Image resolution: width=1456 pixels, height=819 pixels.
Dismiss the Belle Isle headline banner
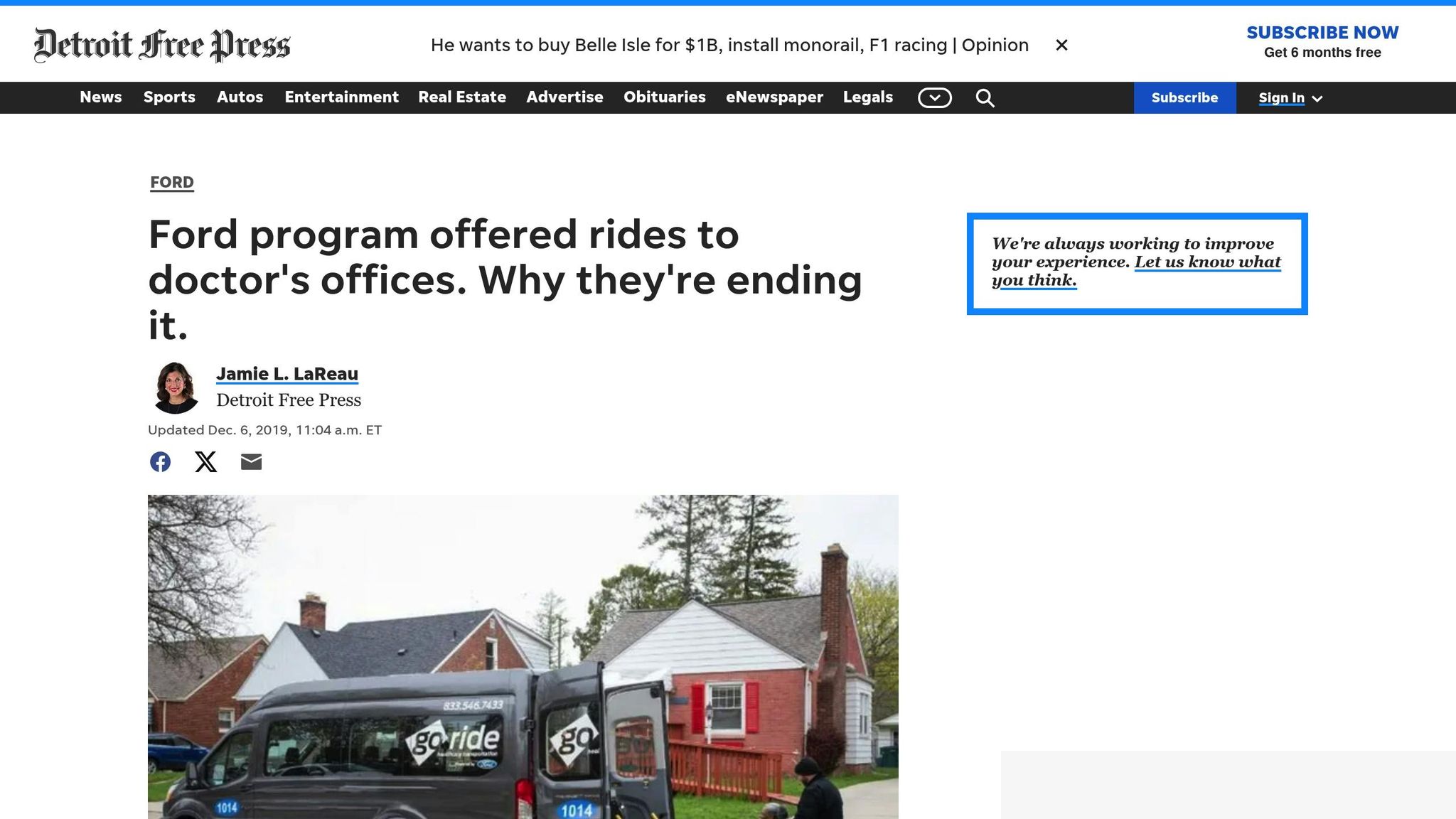coord(1061,45)
